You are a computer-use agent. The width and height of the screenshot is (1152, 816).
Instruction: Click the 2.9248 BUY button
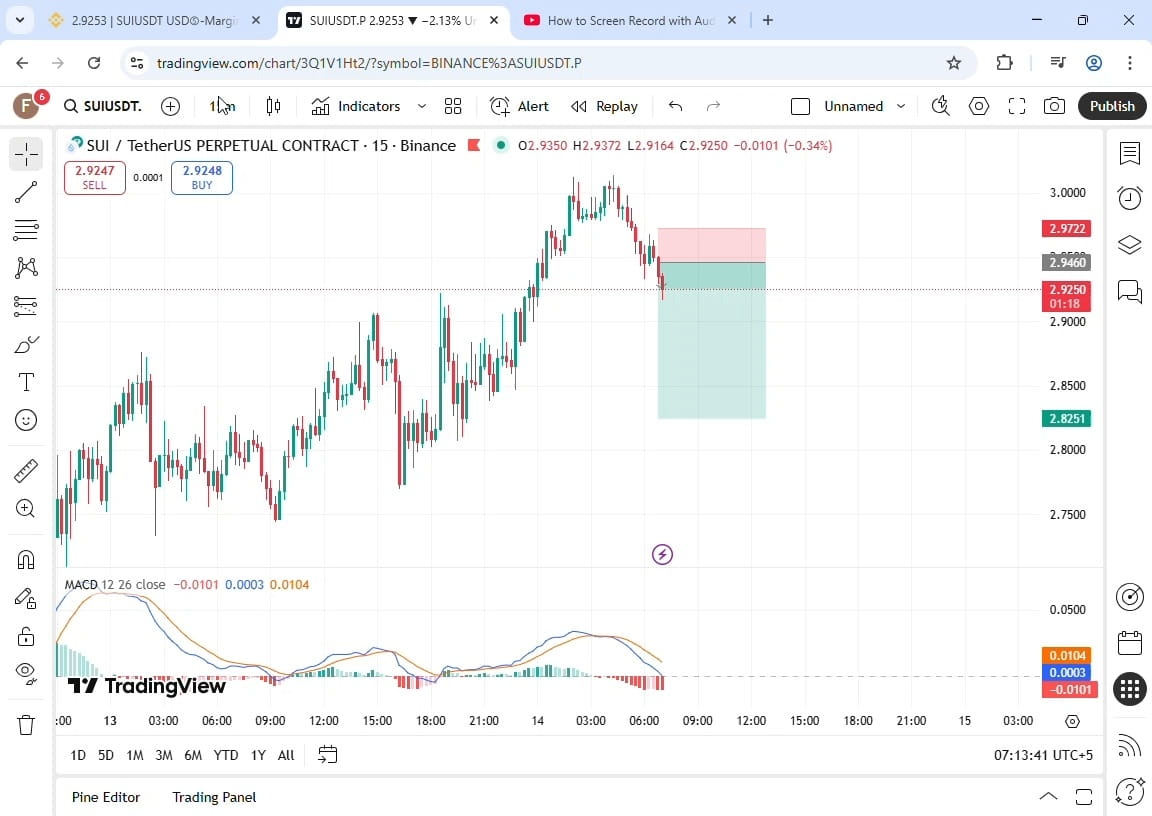point(202,178)
